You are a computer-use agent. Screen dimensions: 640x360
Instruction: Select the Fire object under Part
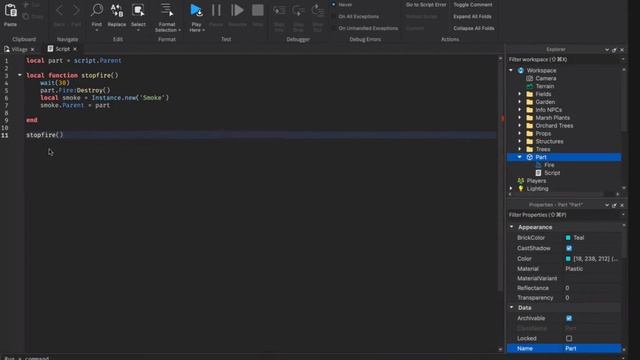[x=549, y=165]
